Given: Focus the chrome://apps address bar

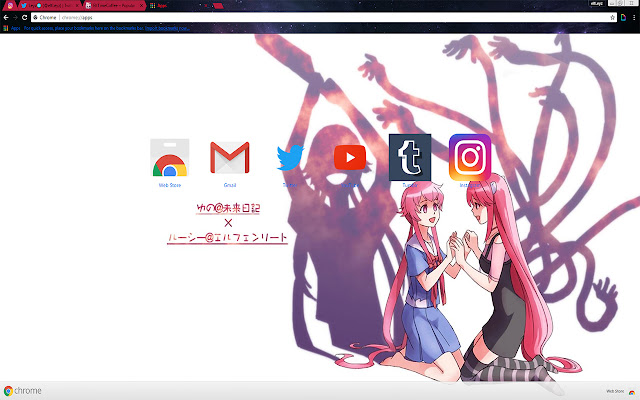Looking at the screenshot, I should click(x=322, y=18).
